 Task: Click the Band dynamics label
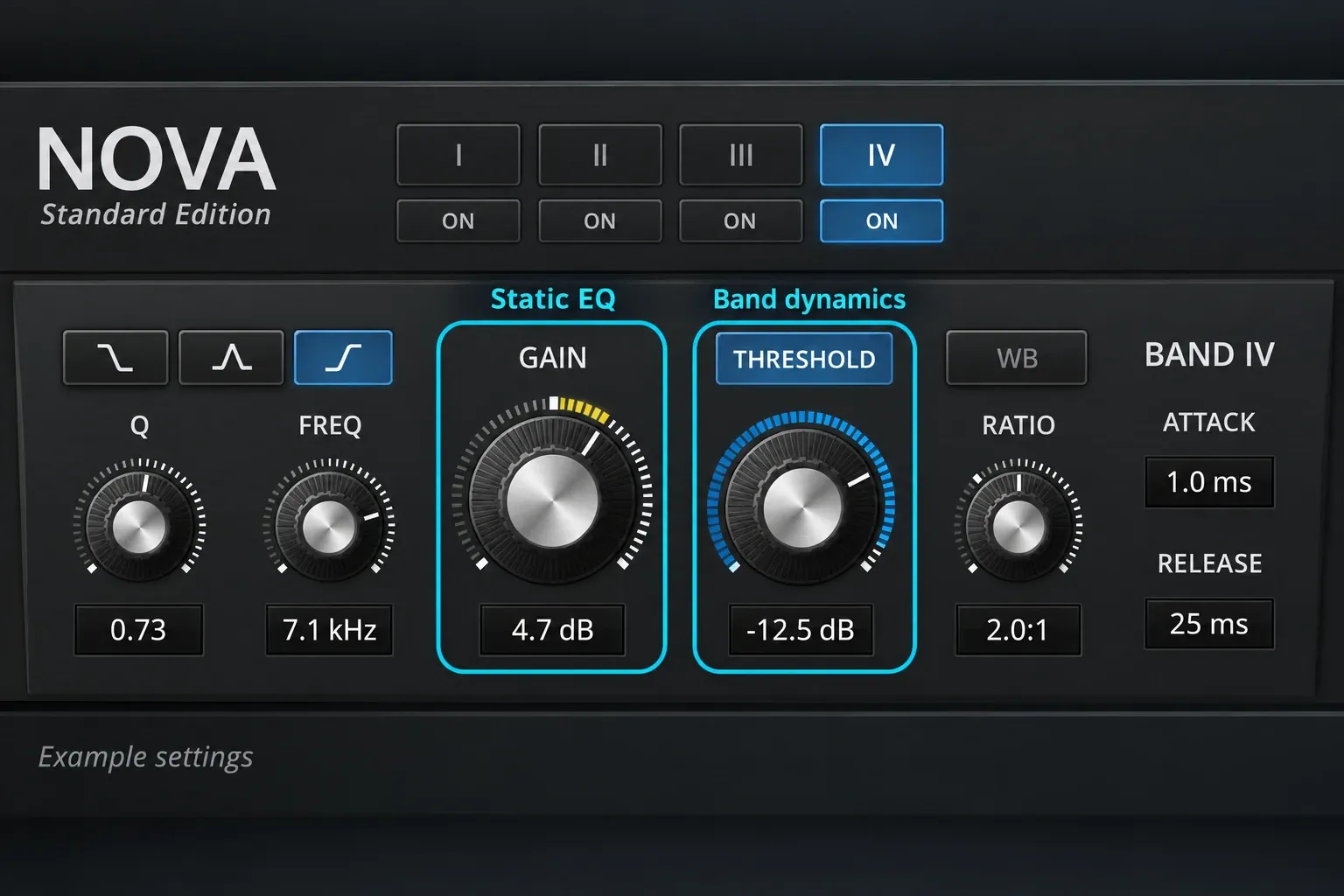pyautogui.click(x=809, y=299)
